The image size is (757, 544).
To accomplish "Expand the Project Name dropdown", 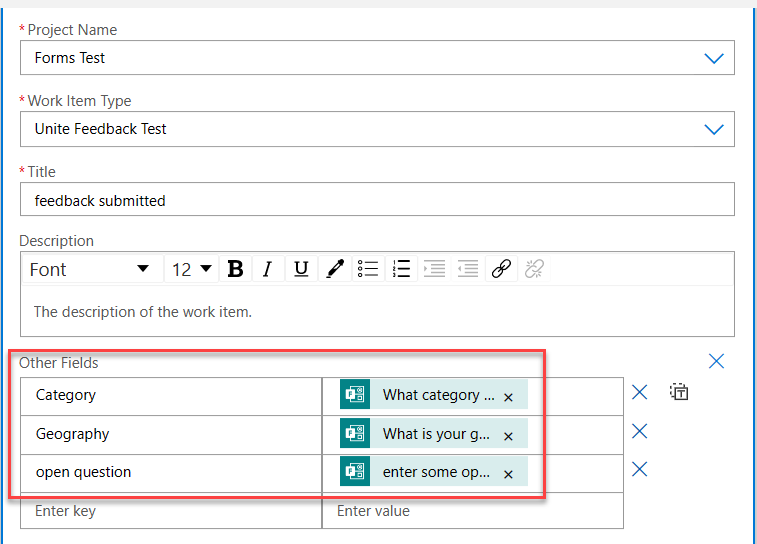I will tap(713, 59).
